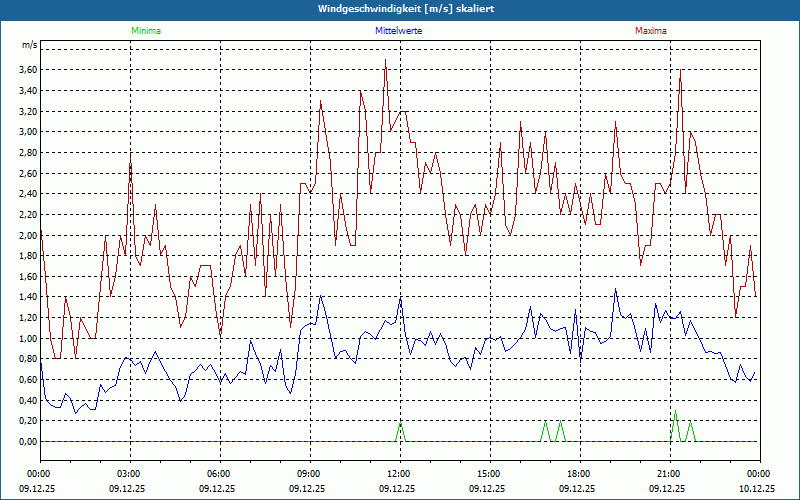This screenshot has width=800, height=500.
Task: Click the 0,00 y-axis value
Action: [29, 442]
